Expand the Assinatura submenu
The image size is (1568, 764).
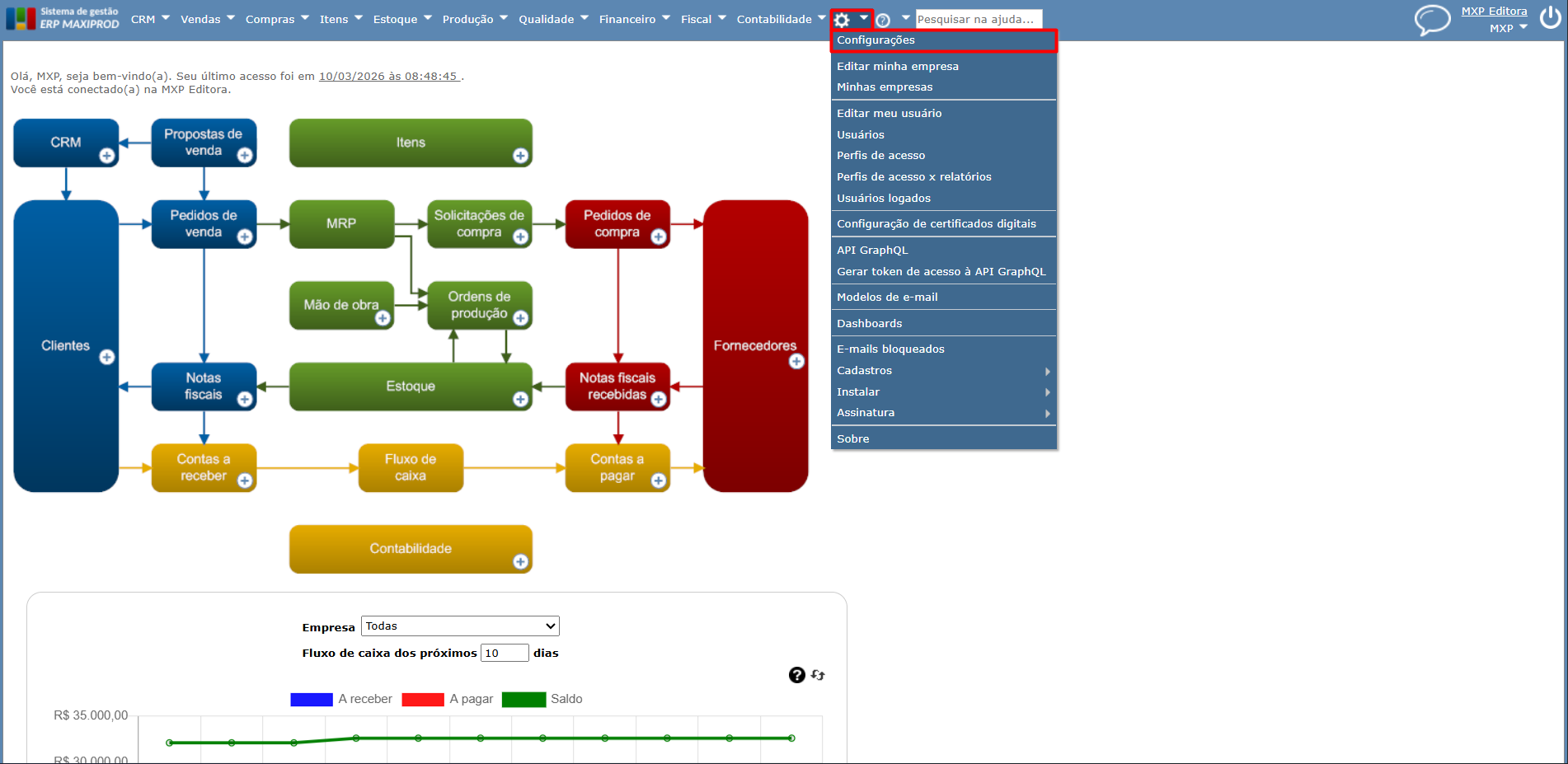[943, 413]
